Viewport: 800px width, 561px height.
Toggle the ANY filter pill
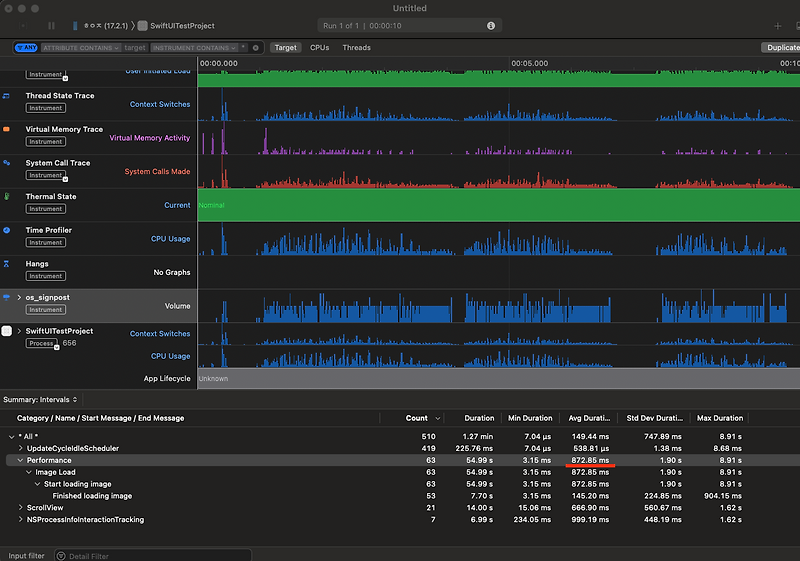(x=26, y=47)
